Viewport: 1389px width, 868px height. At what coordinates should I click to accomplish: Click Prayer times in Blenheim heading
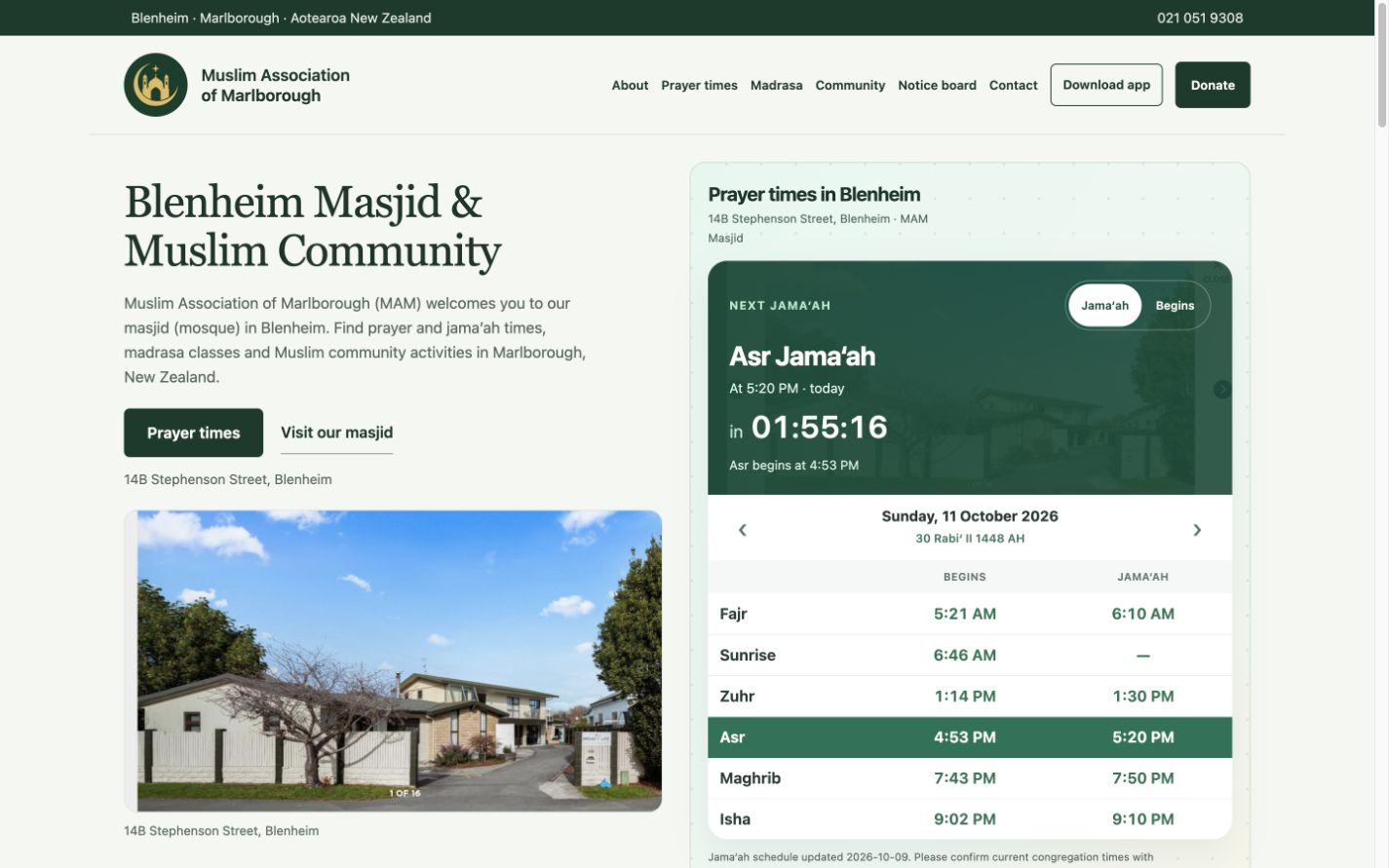tap(814, 194)
